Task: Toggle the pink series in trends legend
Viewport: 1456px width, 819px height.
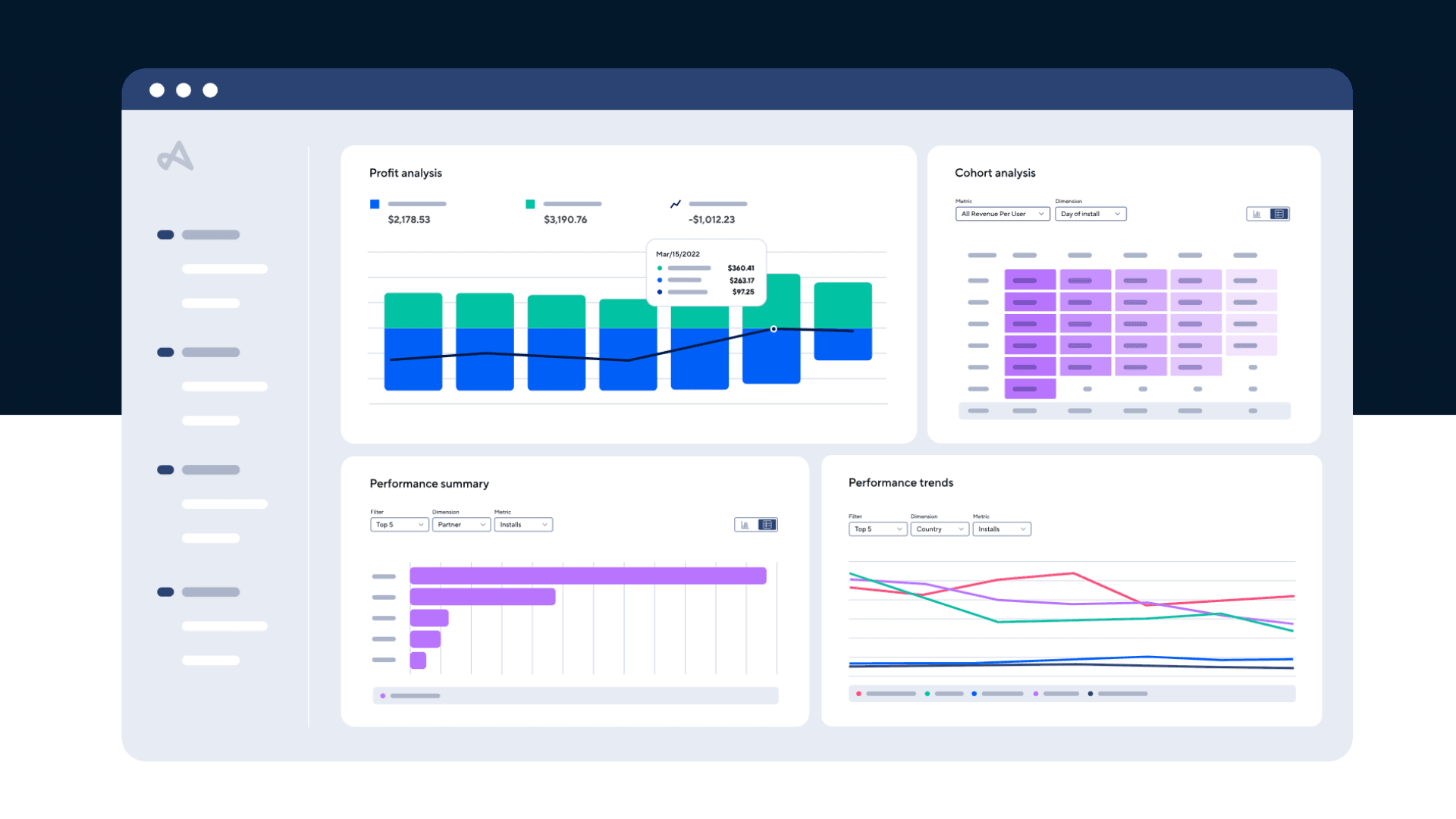Action: tap(858, 694)
